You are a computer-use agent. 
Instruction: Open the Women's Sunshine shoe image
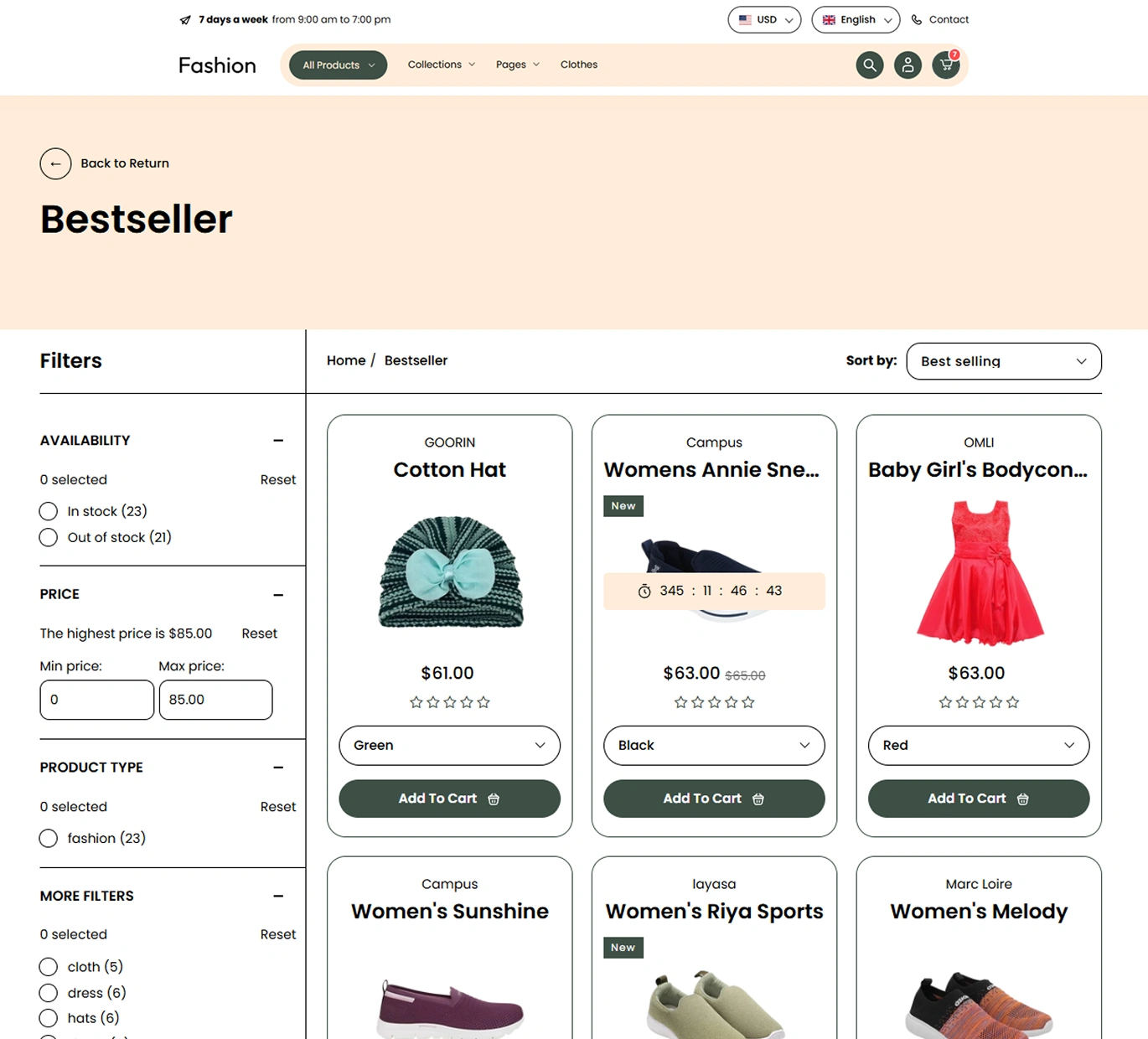tap(450, 1008)
